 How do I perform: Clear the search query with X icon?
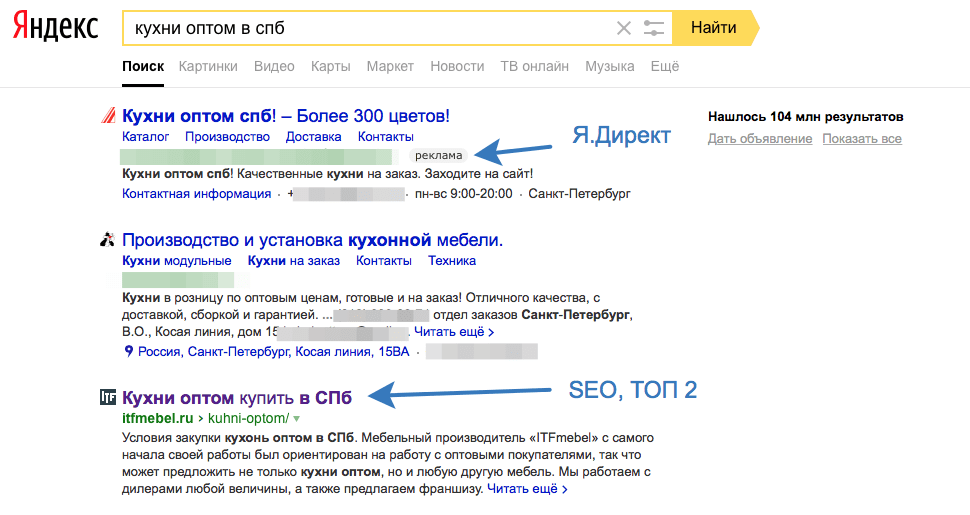624,28
